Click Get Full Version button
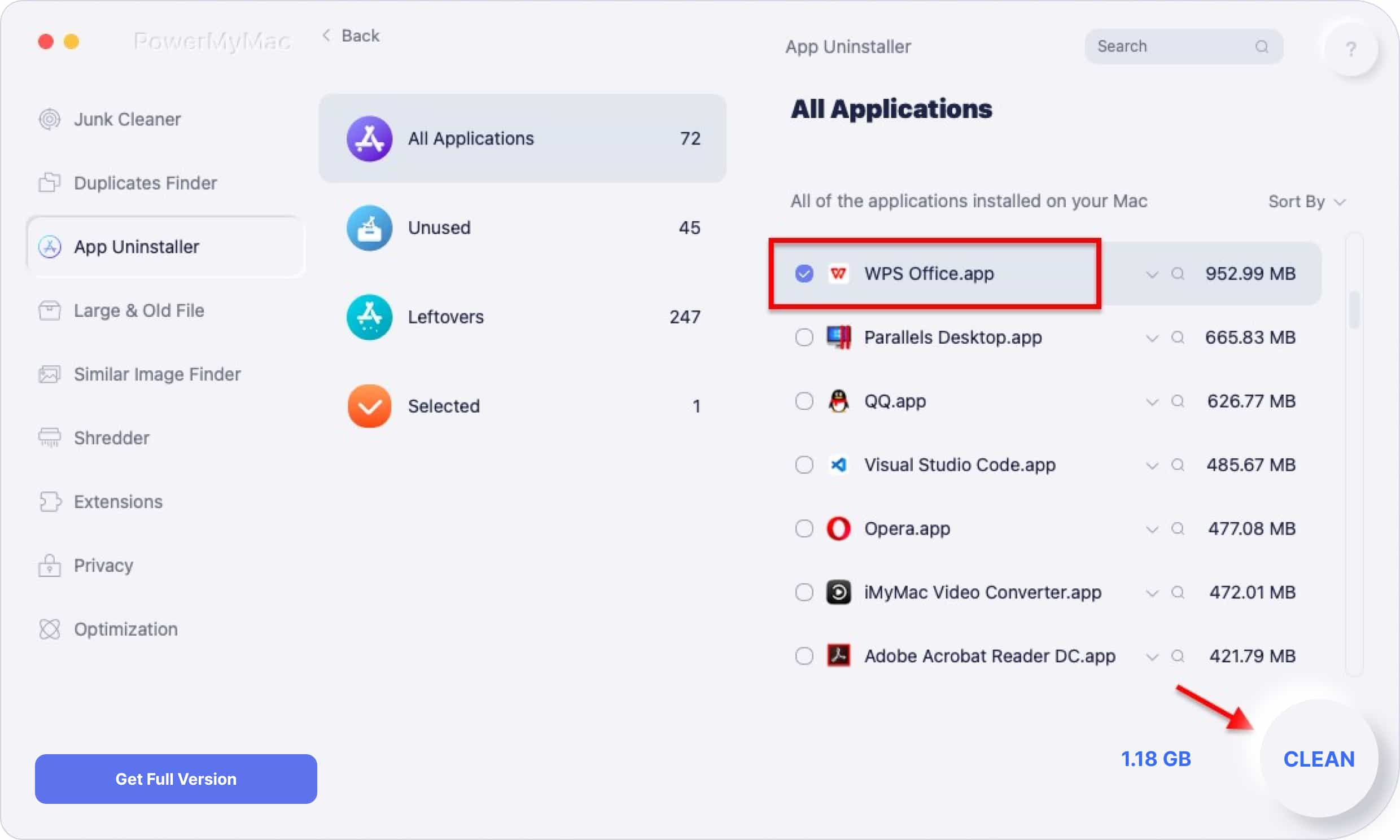 175,779
